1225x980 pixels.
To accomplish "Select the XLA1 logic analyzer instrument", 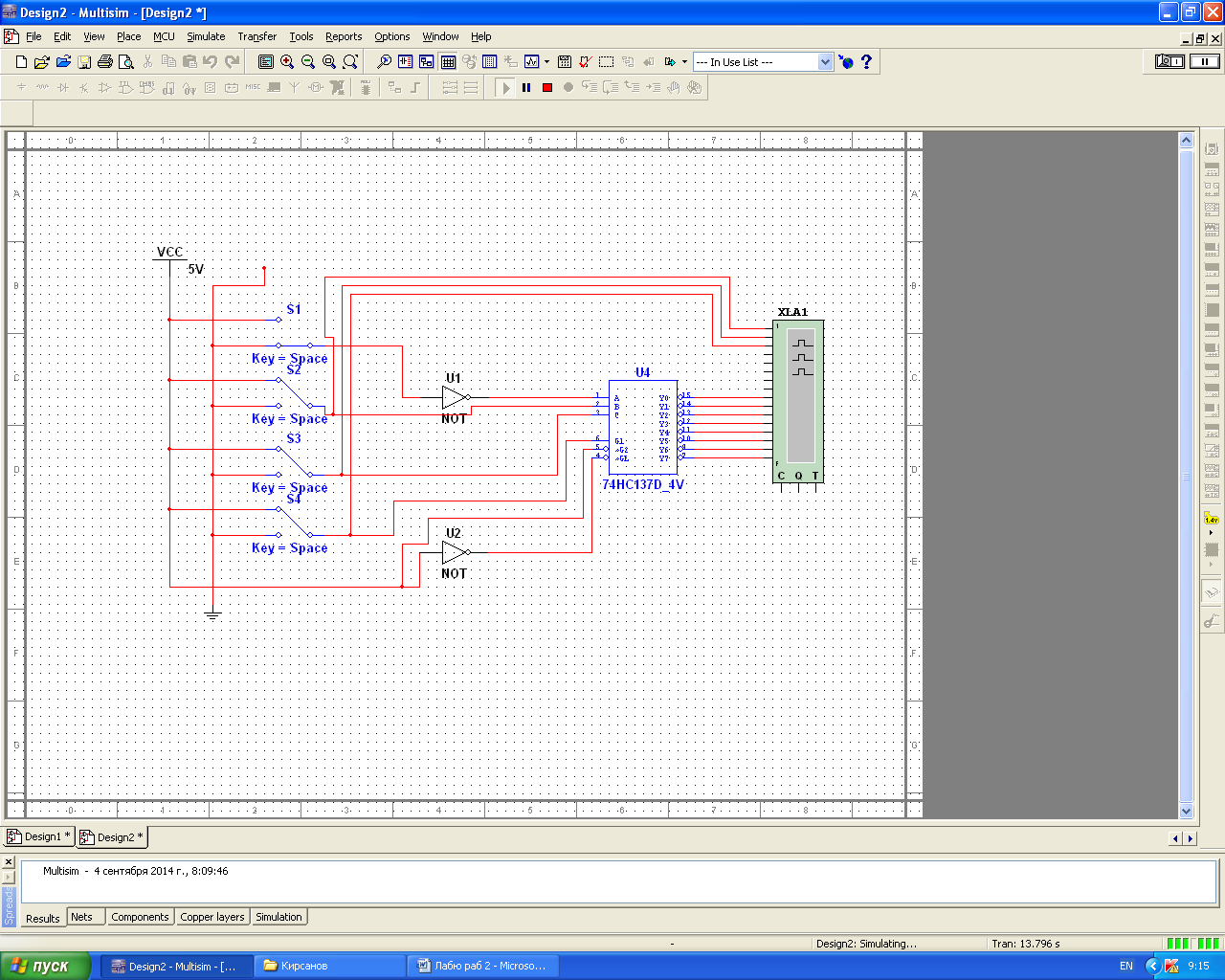I will (x=798, y=401).
